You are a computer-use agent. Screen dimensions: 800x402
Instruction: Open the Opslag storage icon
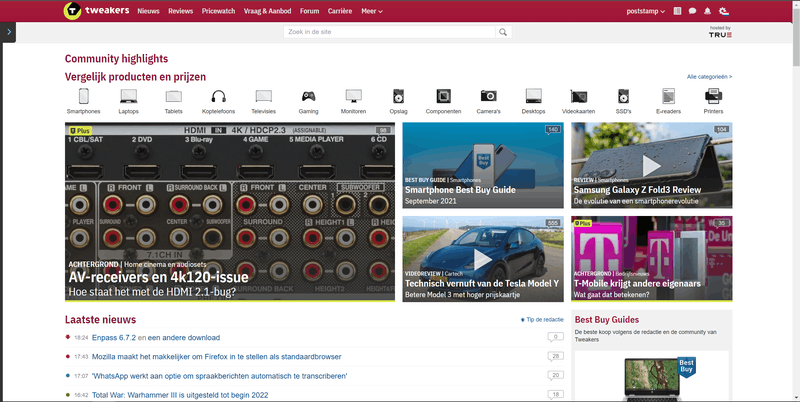coord(398,96)
